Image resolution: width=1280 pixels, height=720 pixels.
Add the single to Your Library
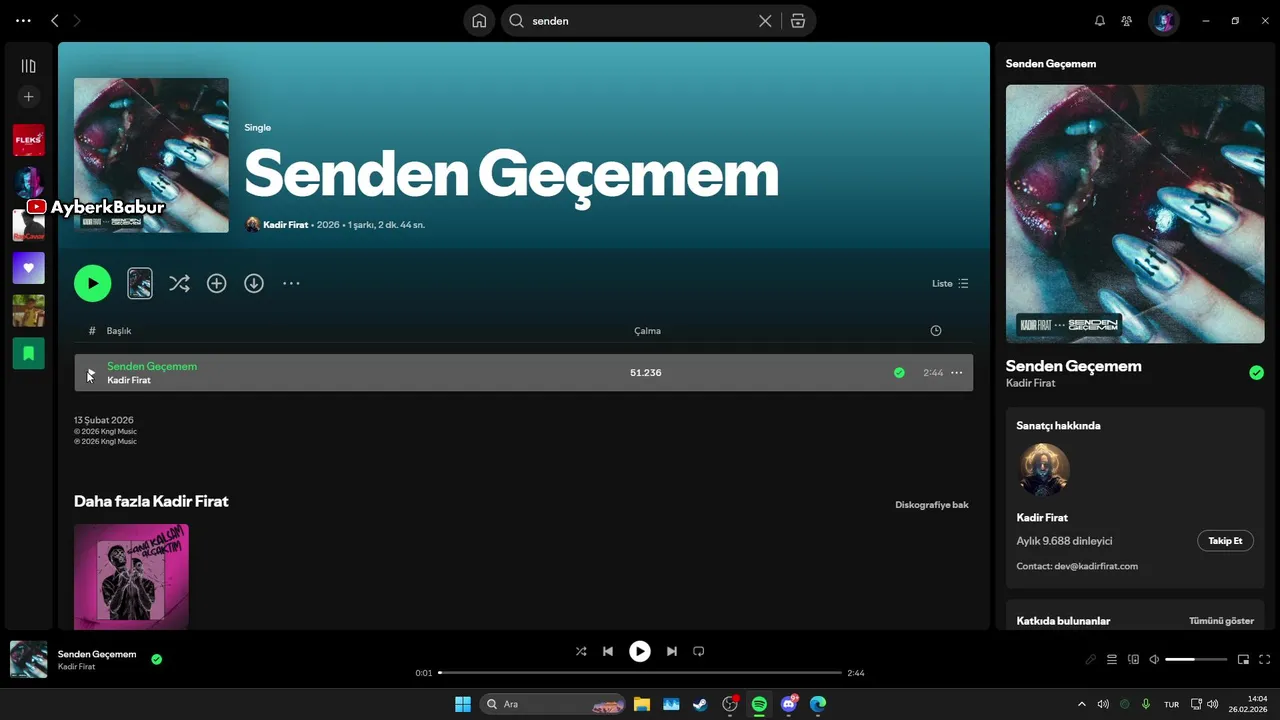pyautogui.click(x=216, y=283)
